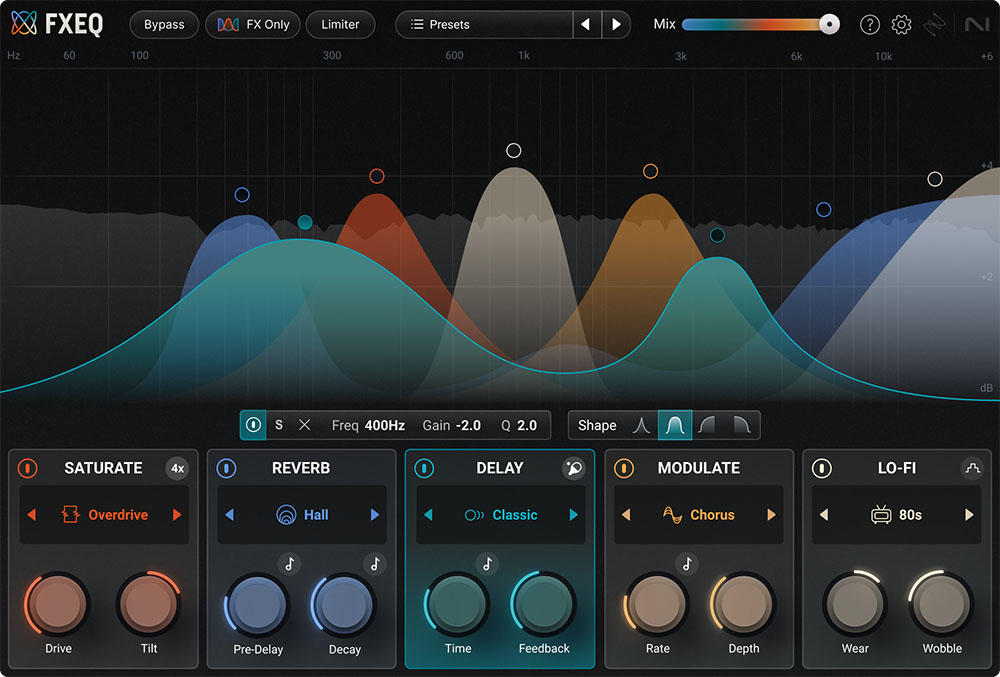Select the previous Modulate mode from Chorus
The height and width of the screenshot is (677, 1000).
click(x=626, y=514)
